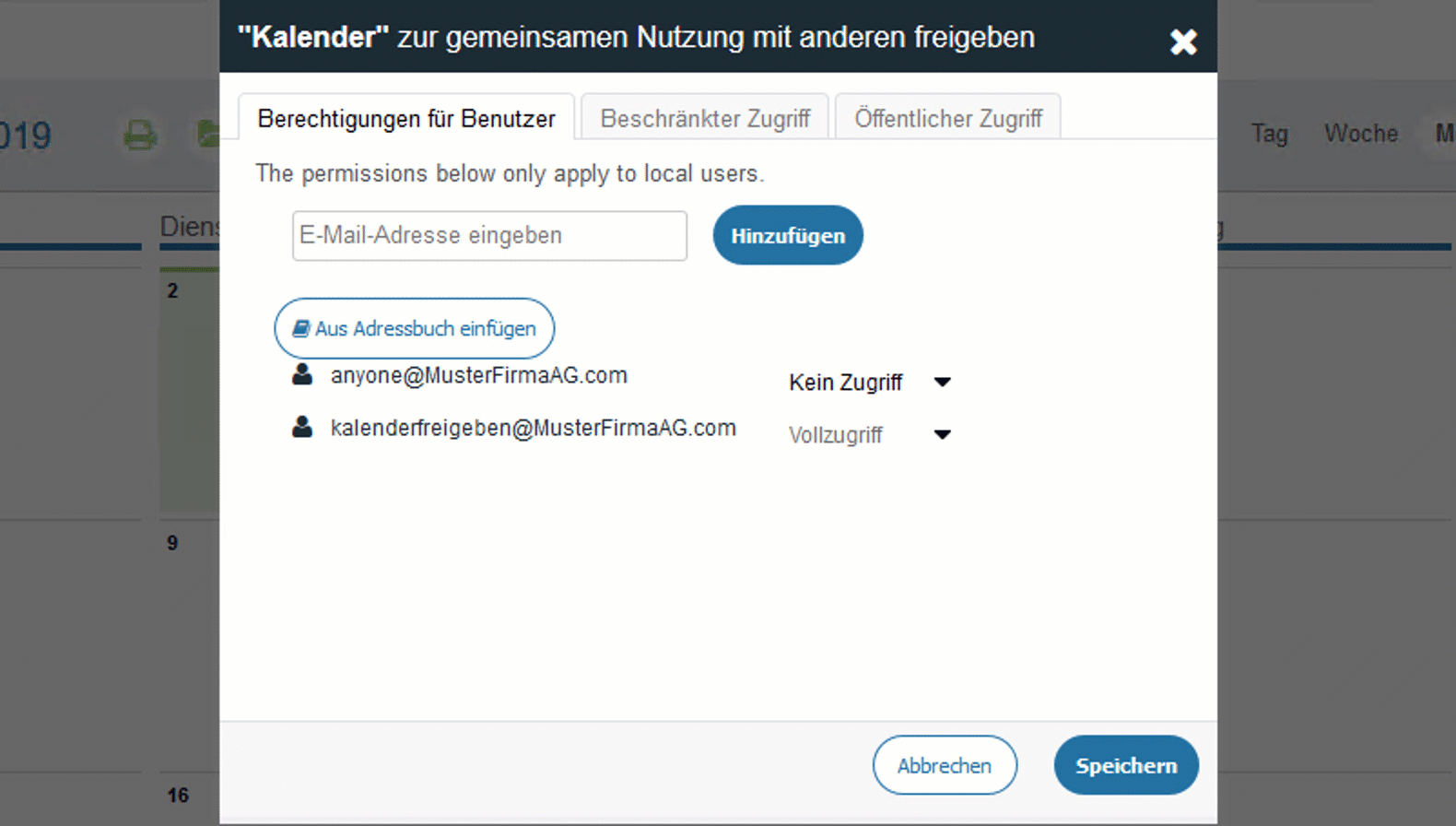
Task: Click the green folder icon in the toolbar
Action: pyautogui.click(x=209, y=135)
